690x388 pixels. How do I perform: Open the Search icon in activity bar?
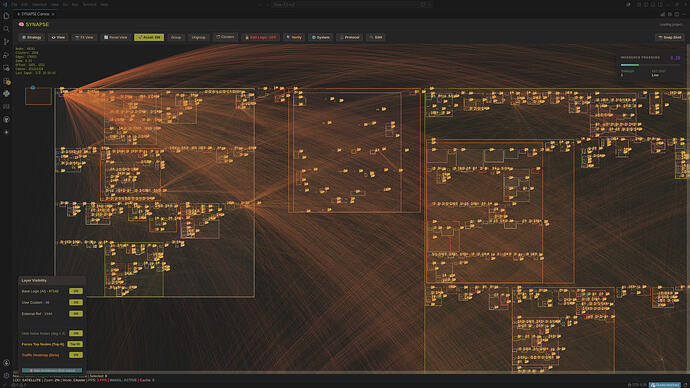[x=6, y=29]
